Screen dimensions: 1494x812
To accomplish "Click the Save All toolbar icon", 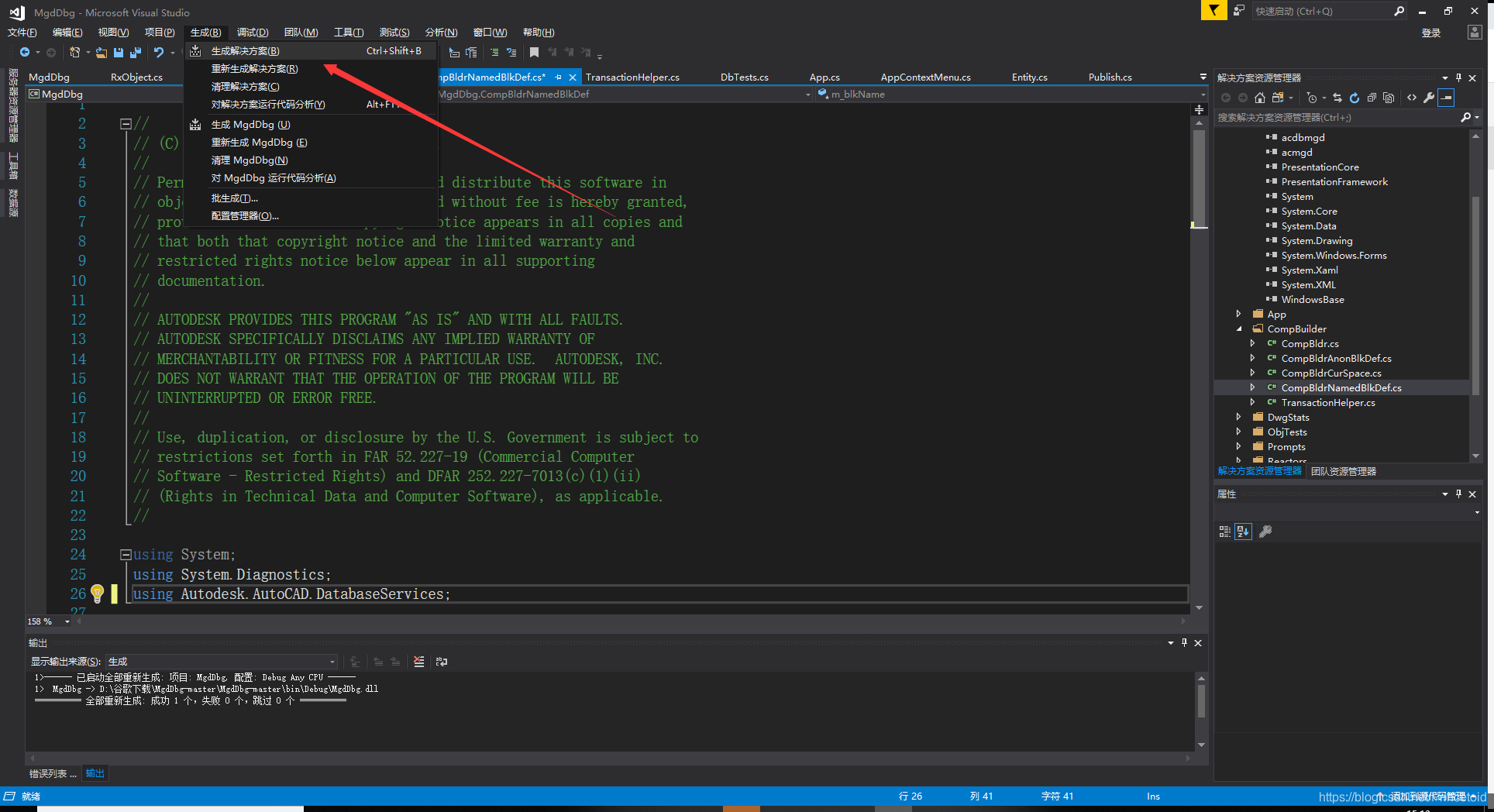I will click(136, 52).
